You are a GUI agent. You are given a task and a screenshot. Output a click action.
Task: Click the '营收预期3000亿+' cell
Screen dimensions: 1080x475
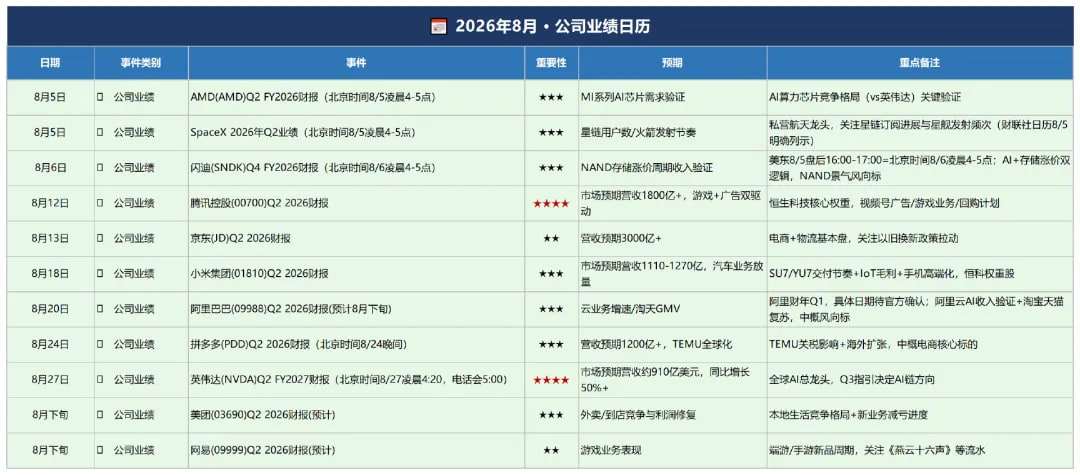click(x=672, y=238)
